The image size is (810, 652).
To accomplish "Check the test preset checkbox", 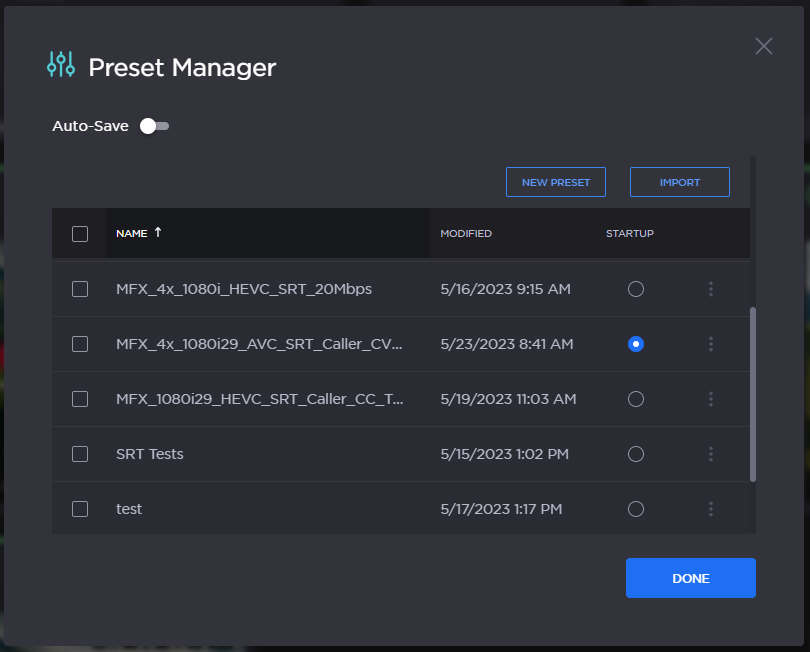I will point(80,508).
